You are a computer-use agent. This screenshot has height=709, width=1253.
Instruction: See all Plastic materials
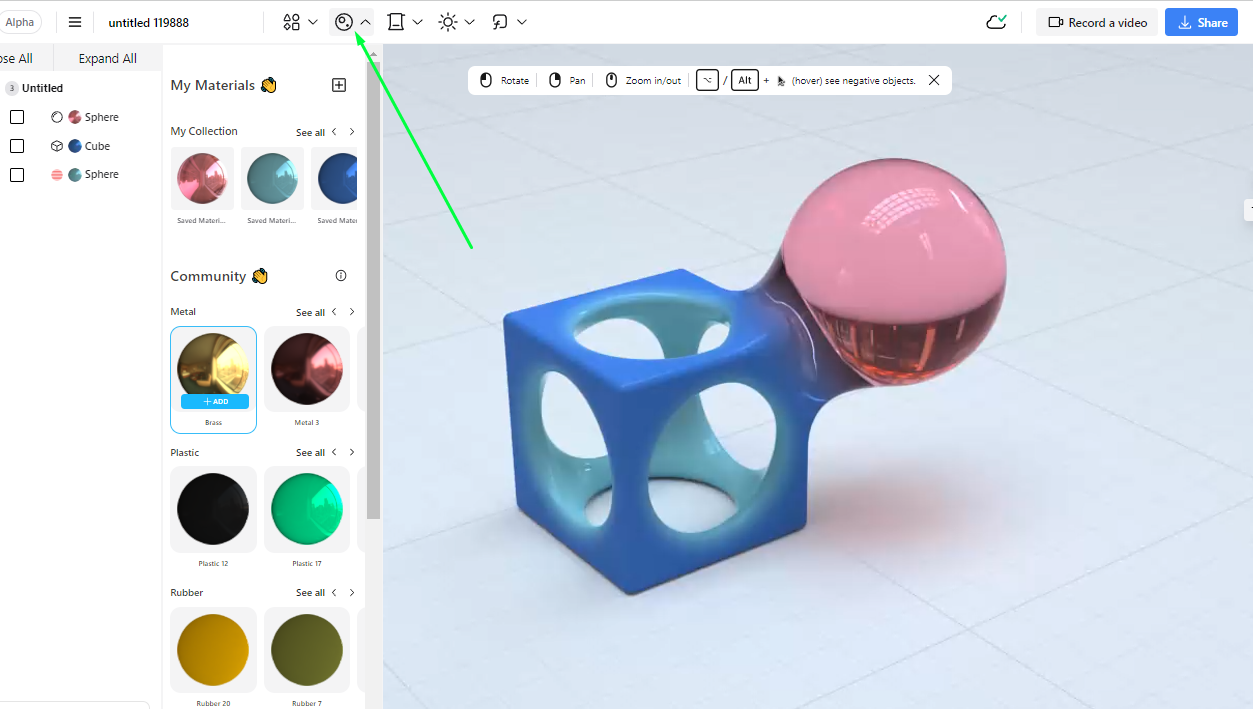pos(310,452)
